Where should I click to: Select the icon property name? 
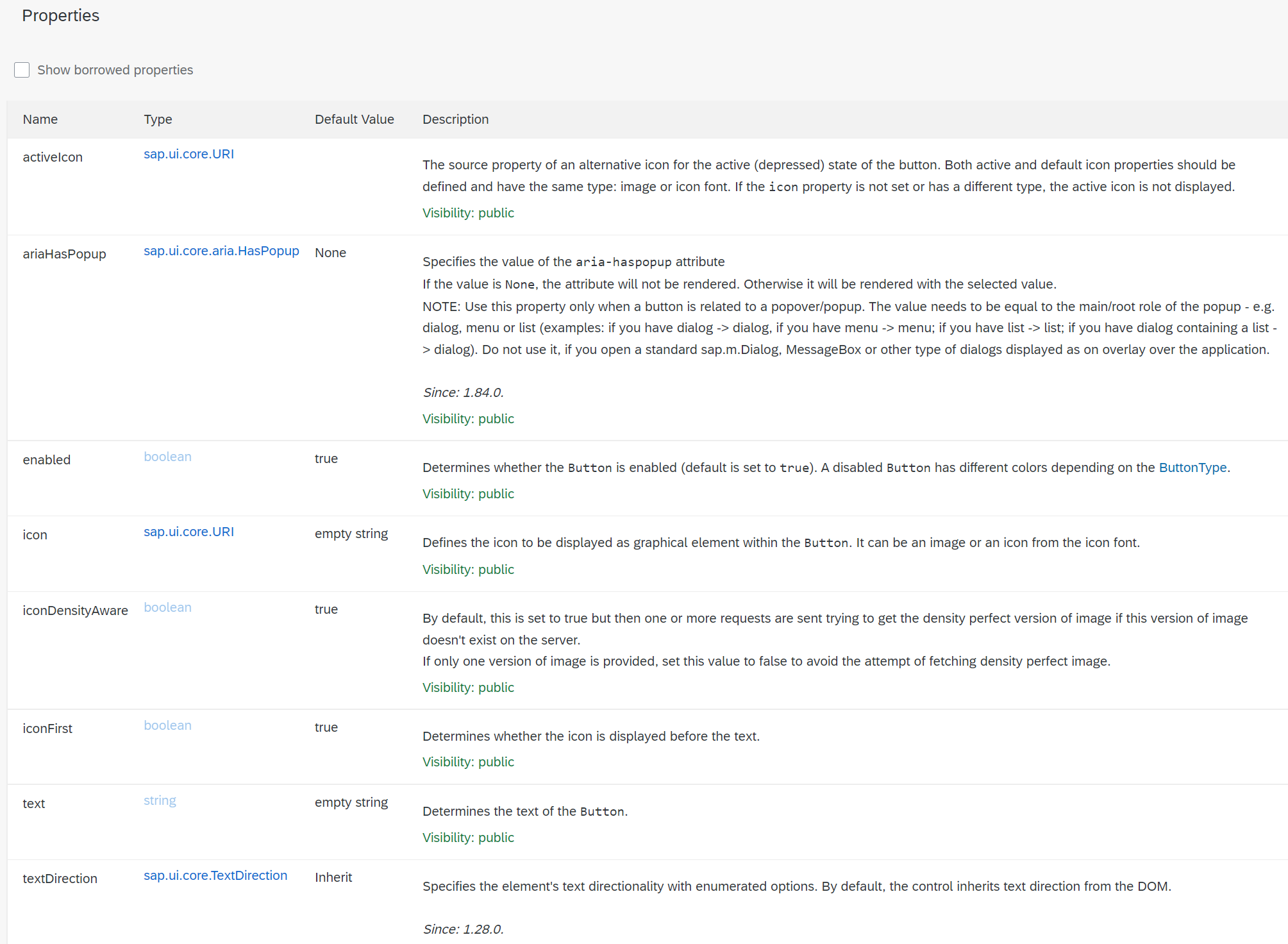35,535
